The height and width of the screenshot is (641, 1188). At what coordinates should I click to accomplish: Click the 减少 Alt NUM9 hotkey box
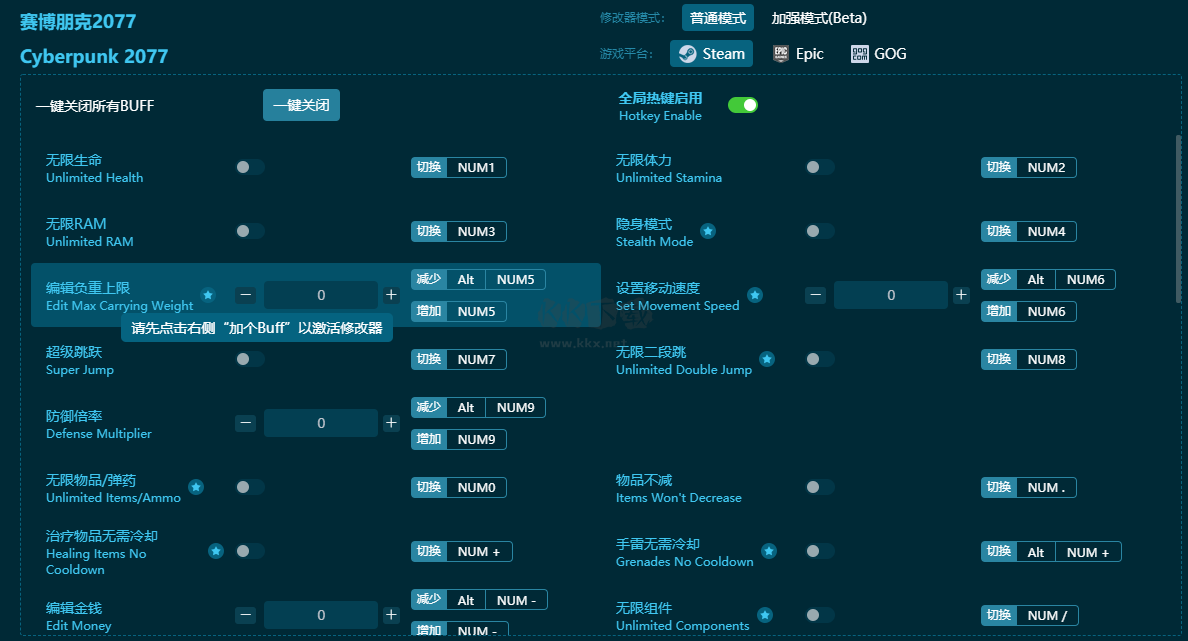(478, 408)
